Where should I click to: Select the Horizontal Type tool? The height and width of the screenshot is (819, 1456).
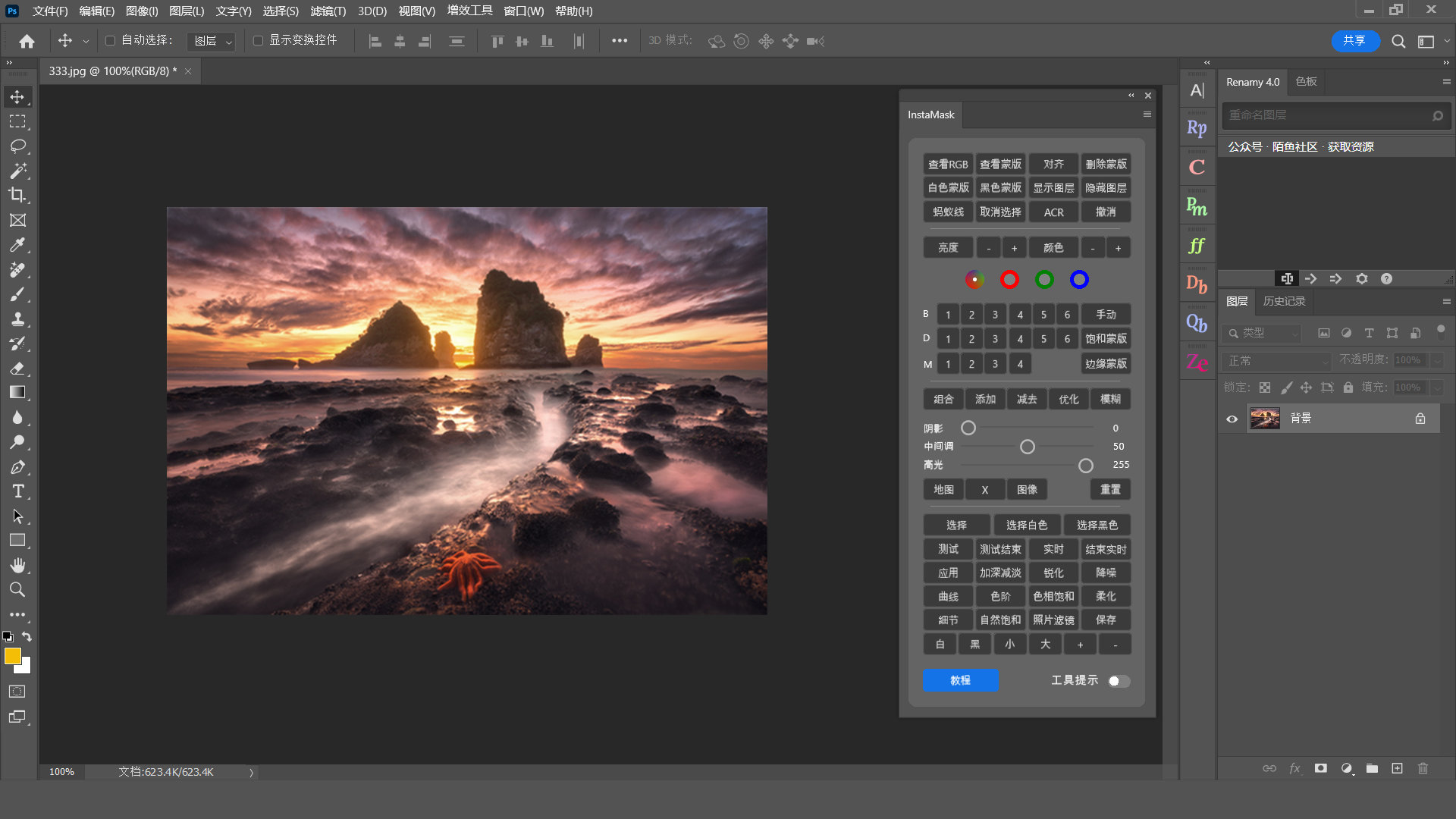click(x=17, y=491)
